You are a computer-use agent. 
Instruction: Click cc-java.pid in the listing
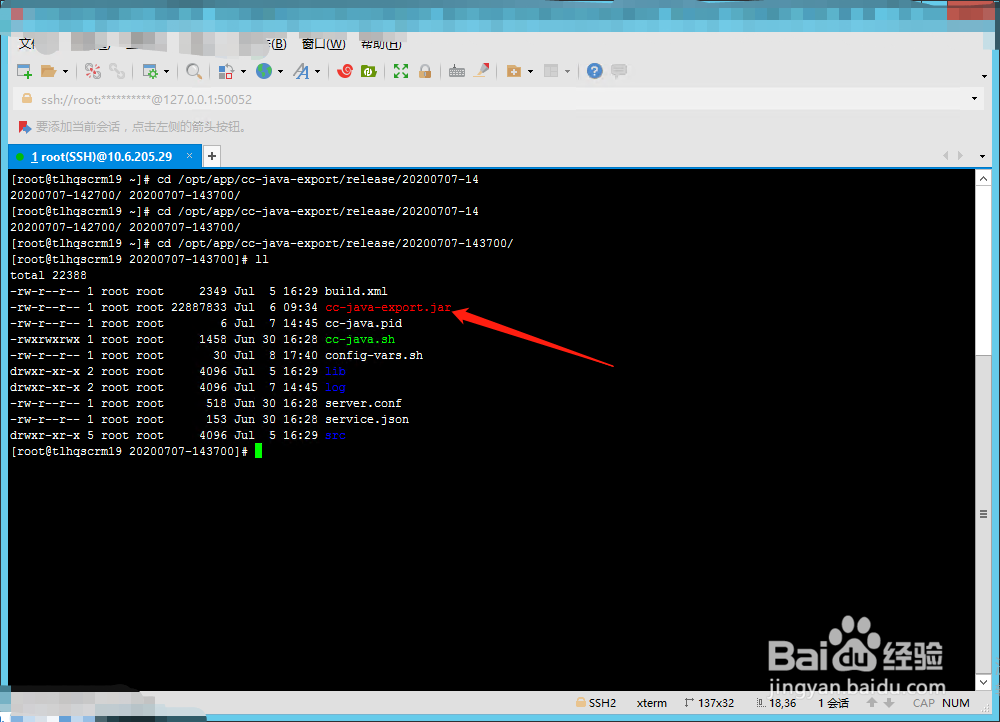click(364, 323)
